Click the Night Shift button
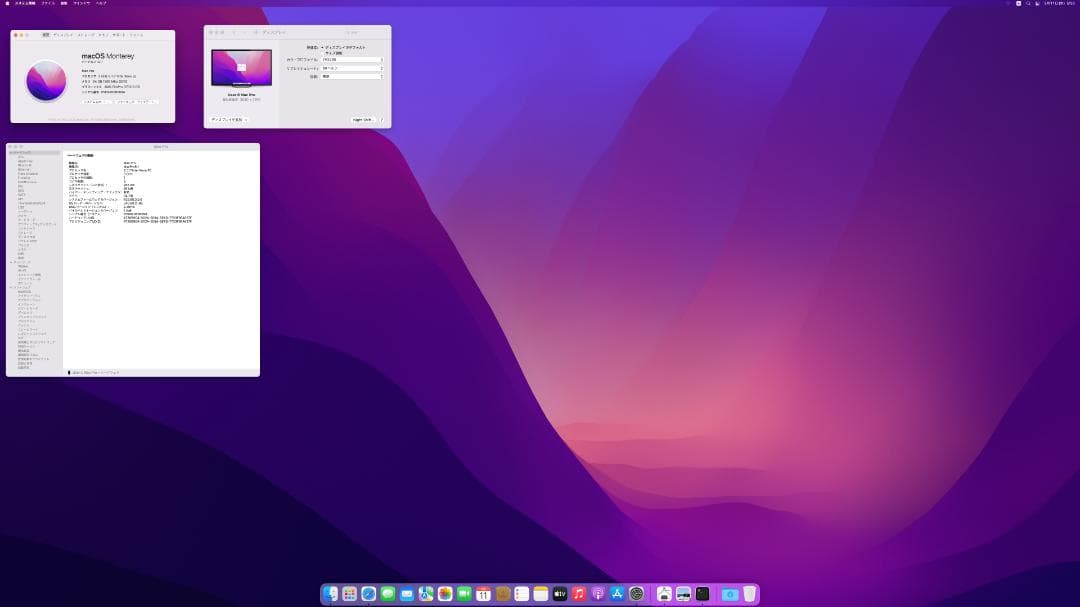 [x=362, y=120]
